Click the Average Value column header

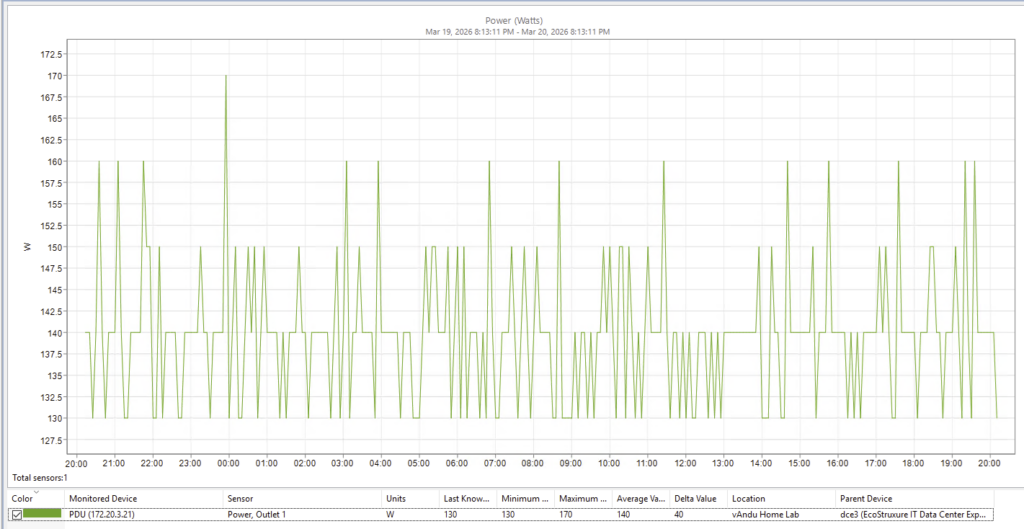[x=640, y=498]
